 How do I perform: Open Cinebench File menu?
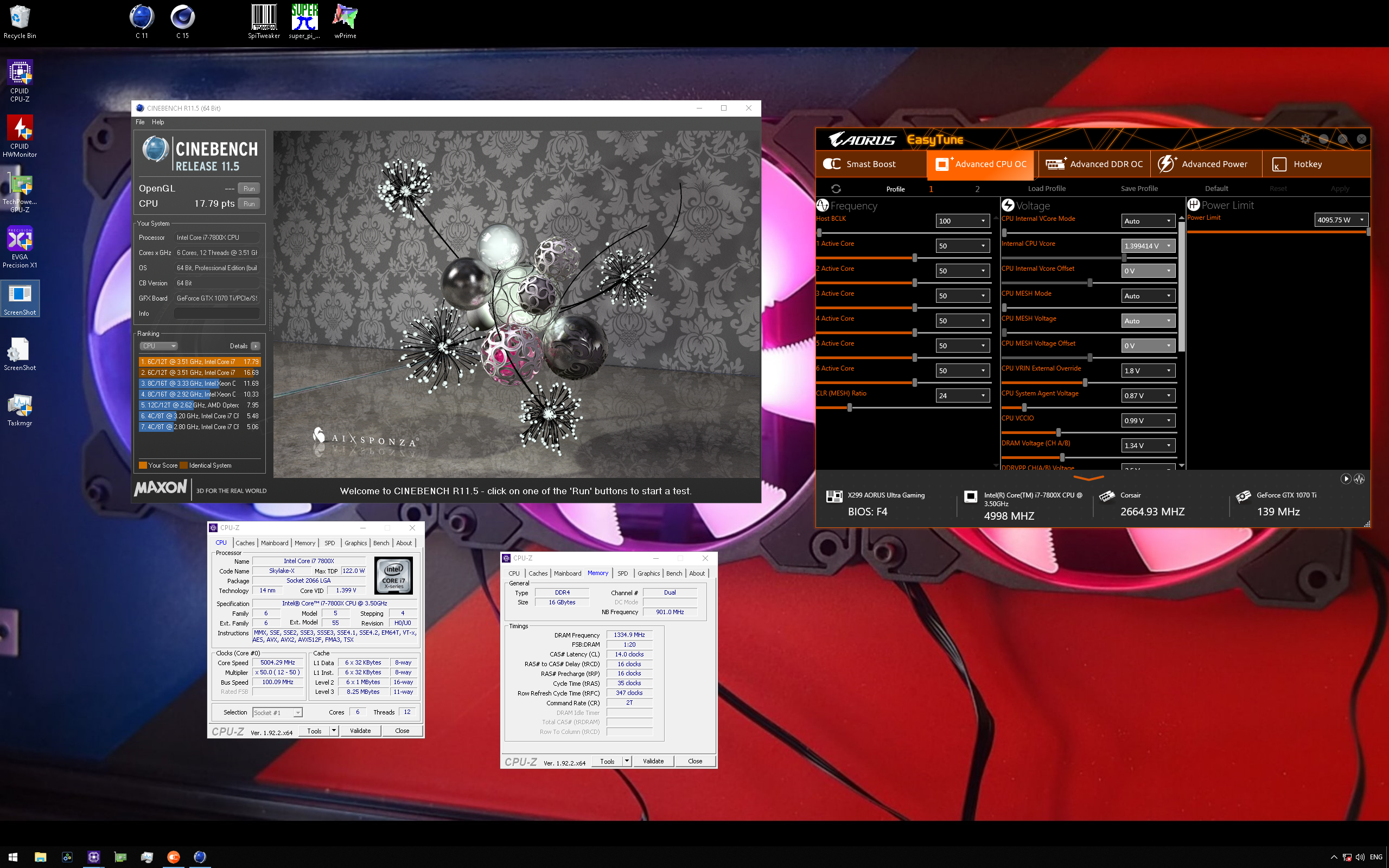click(140, 122)
